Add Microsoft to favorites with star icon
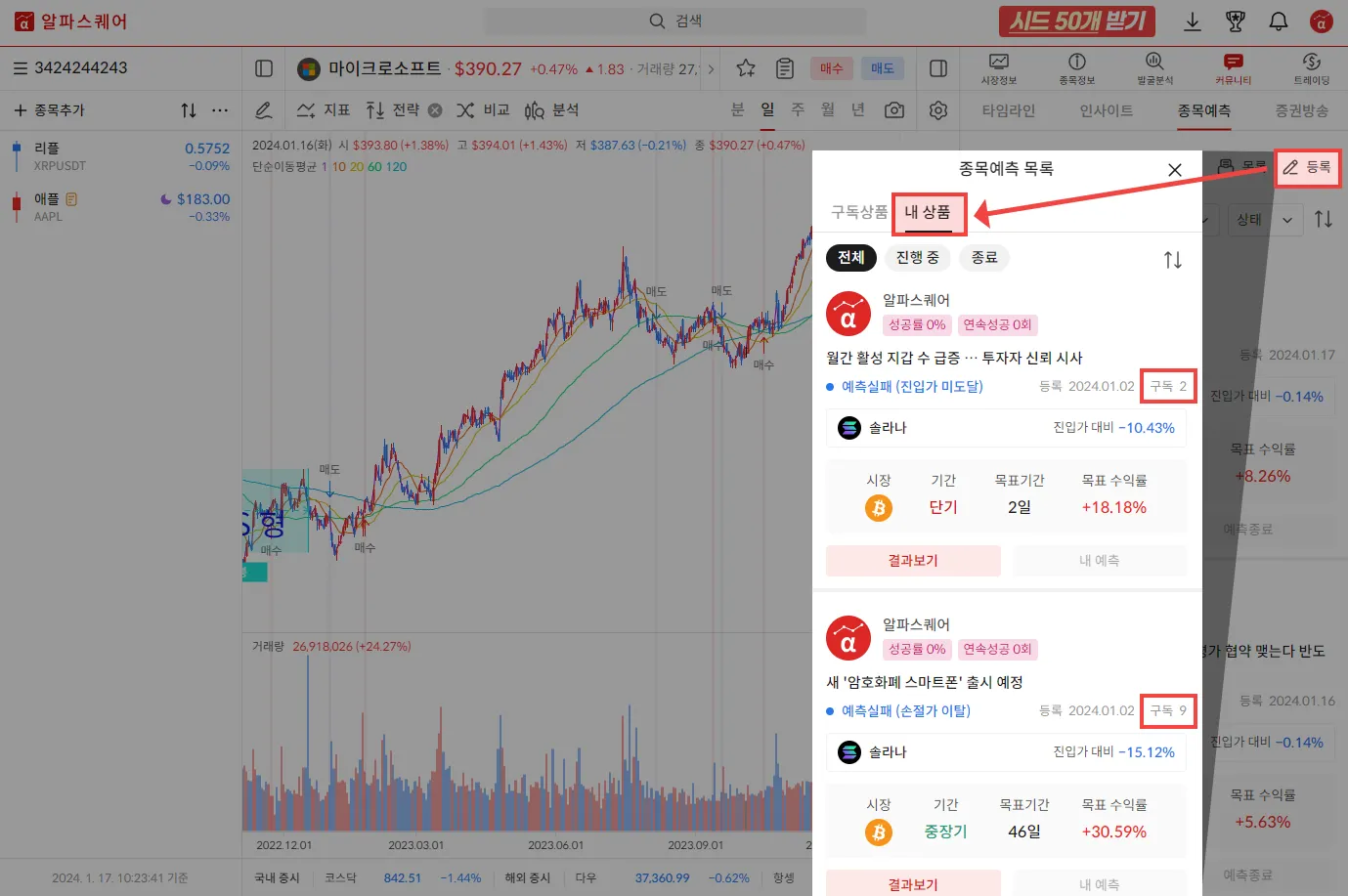The width and height of the screenshot is (1348, 896). pos(746,68)
